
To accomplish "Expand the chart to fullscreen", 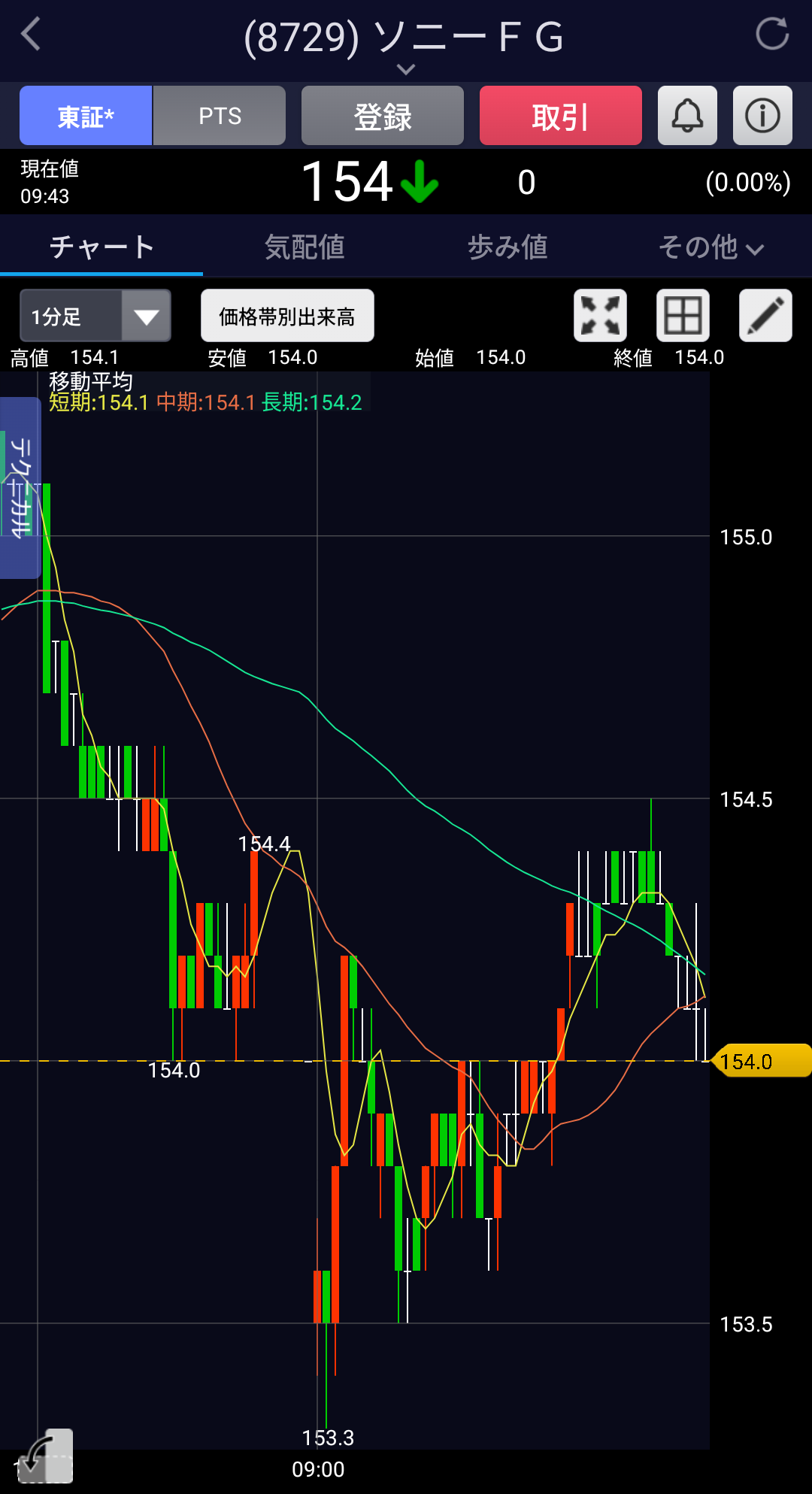I will [x=600, y=316].
